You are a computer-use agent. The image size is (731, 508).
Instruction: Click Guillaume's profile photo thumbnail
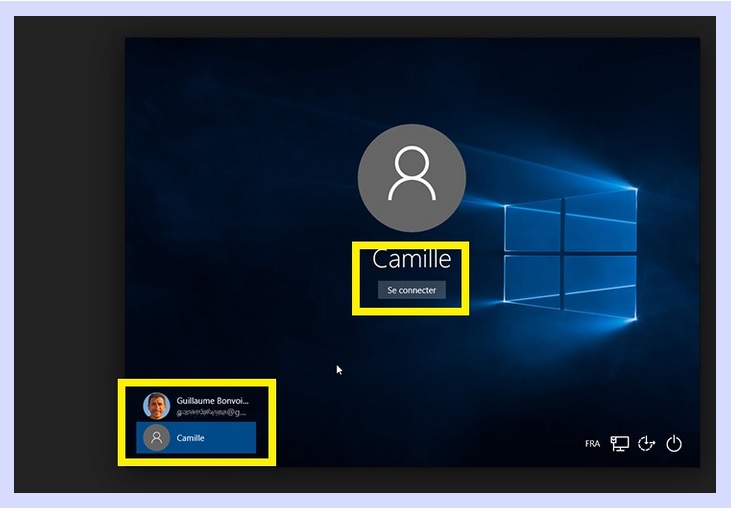click(157, 406)
